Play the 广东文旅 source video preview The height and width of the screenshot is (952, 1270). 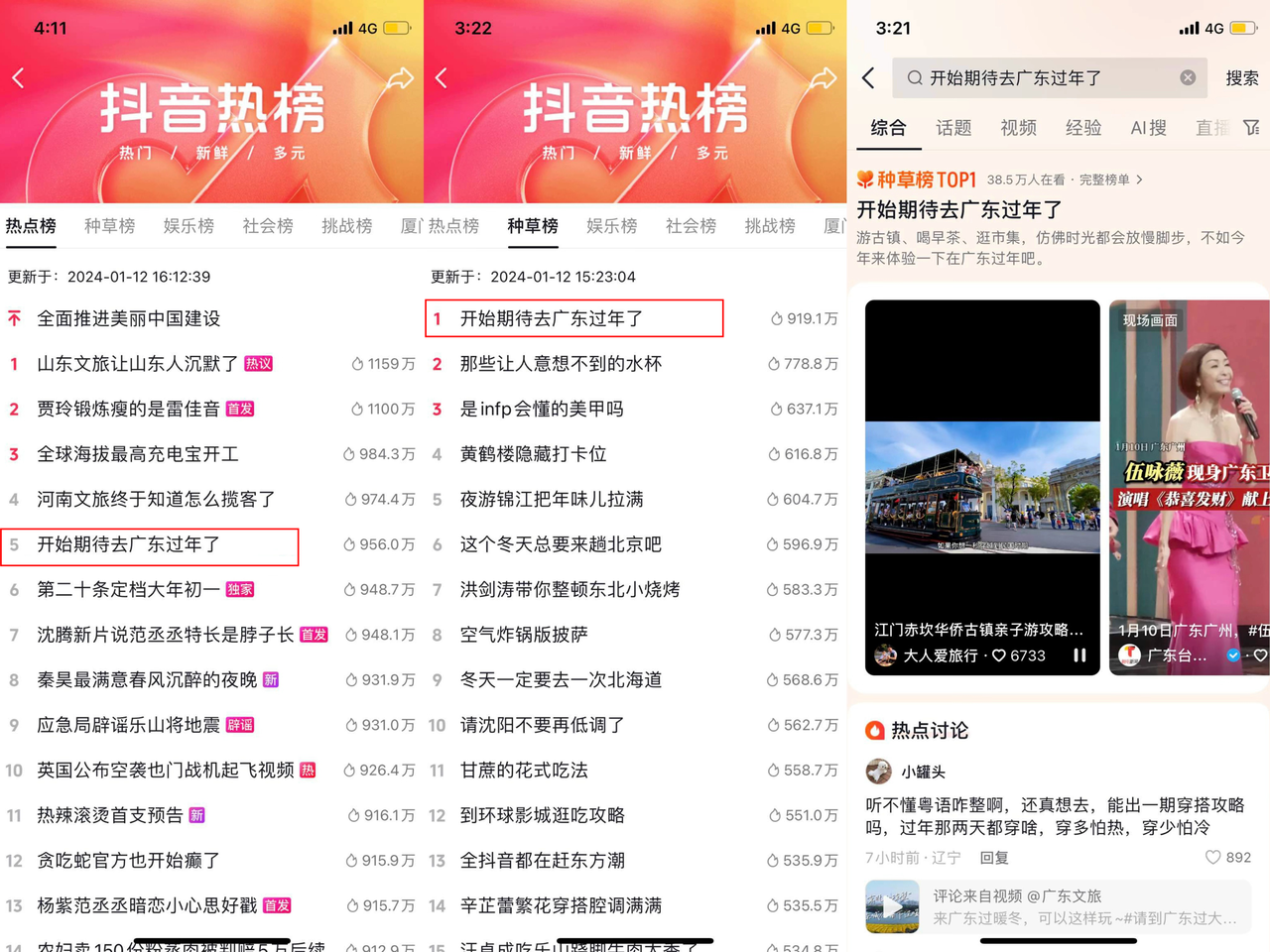[893, 906]
